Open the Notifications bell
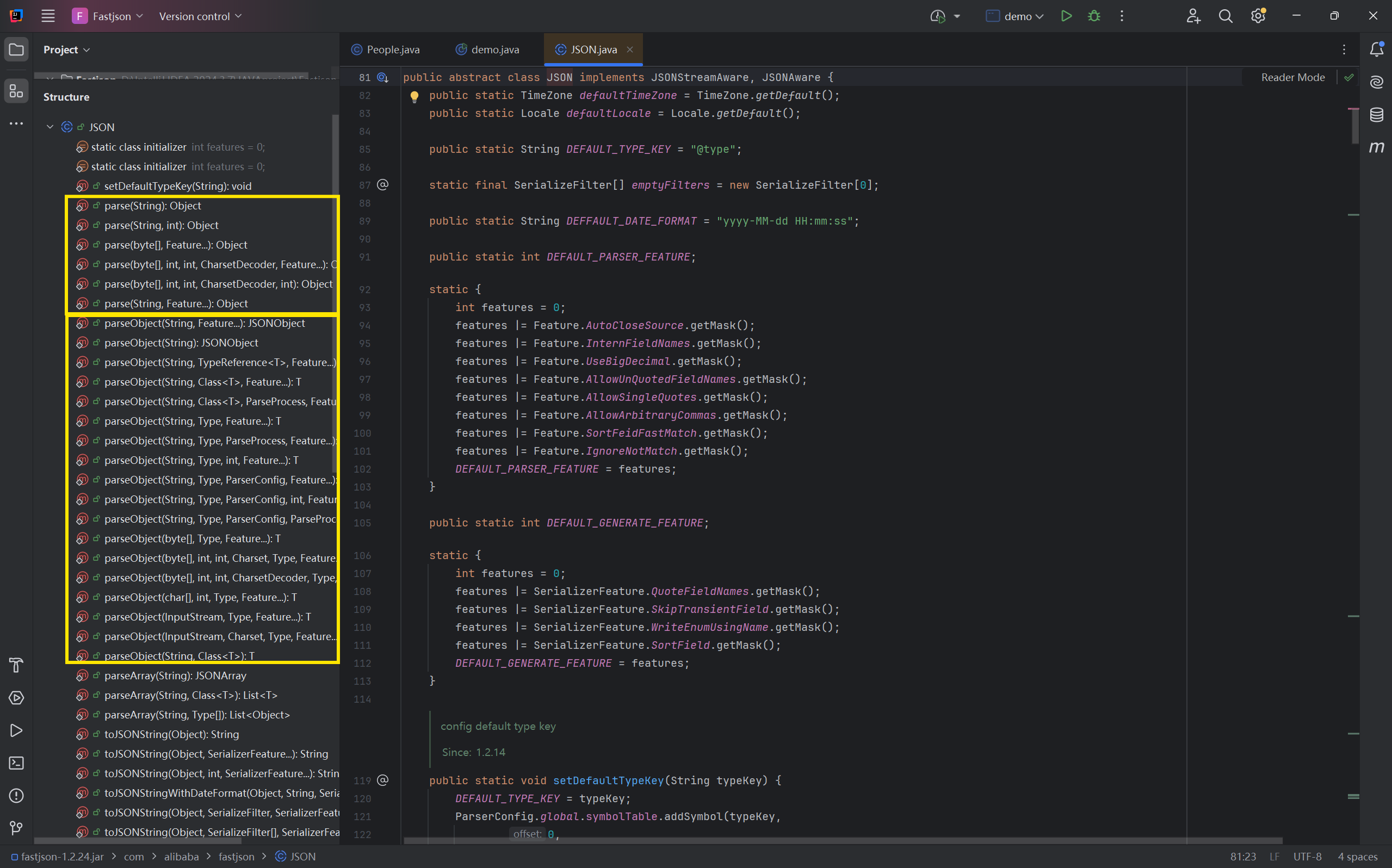The image size is (1392, 868). [1377, 50]
